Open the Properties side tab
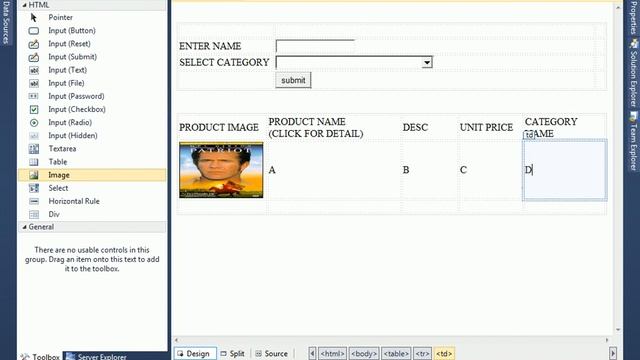The height and width of the screenshot is (360, 640). click(x=633, y=17)
